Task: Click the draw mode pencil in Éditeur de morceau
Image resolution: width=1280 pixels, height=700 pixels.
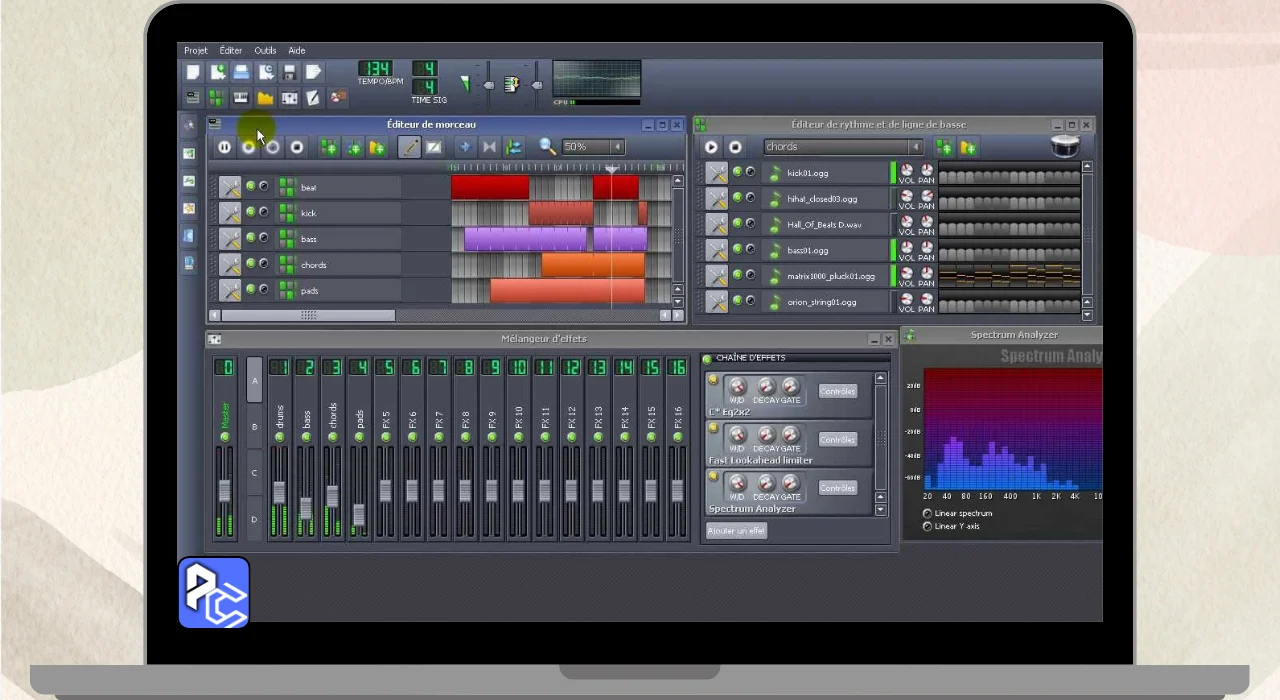Action: 409,147
